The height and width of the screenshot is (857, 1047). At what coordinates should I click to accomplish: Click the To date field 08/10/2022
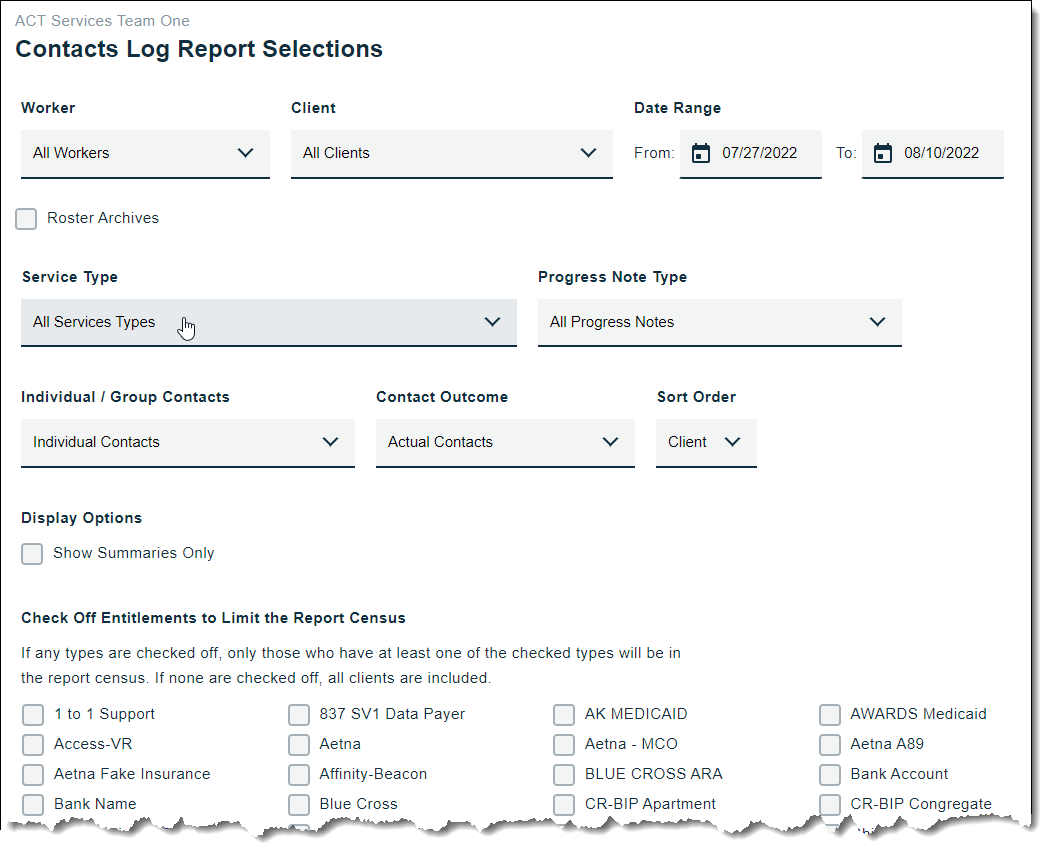click(x=941, y=153)
